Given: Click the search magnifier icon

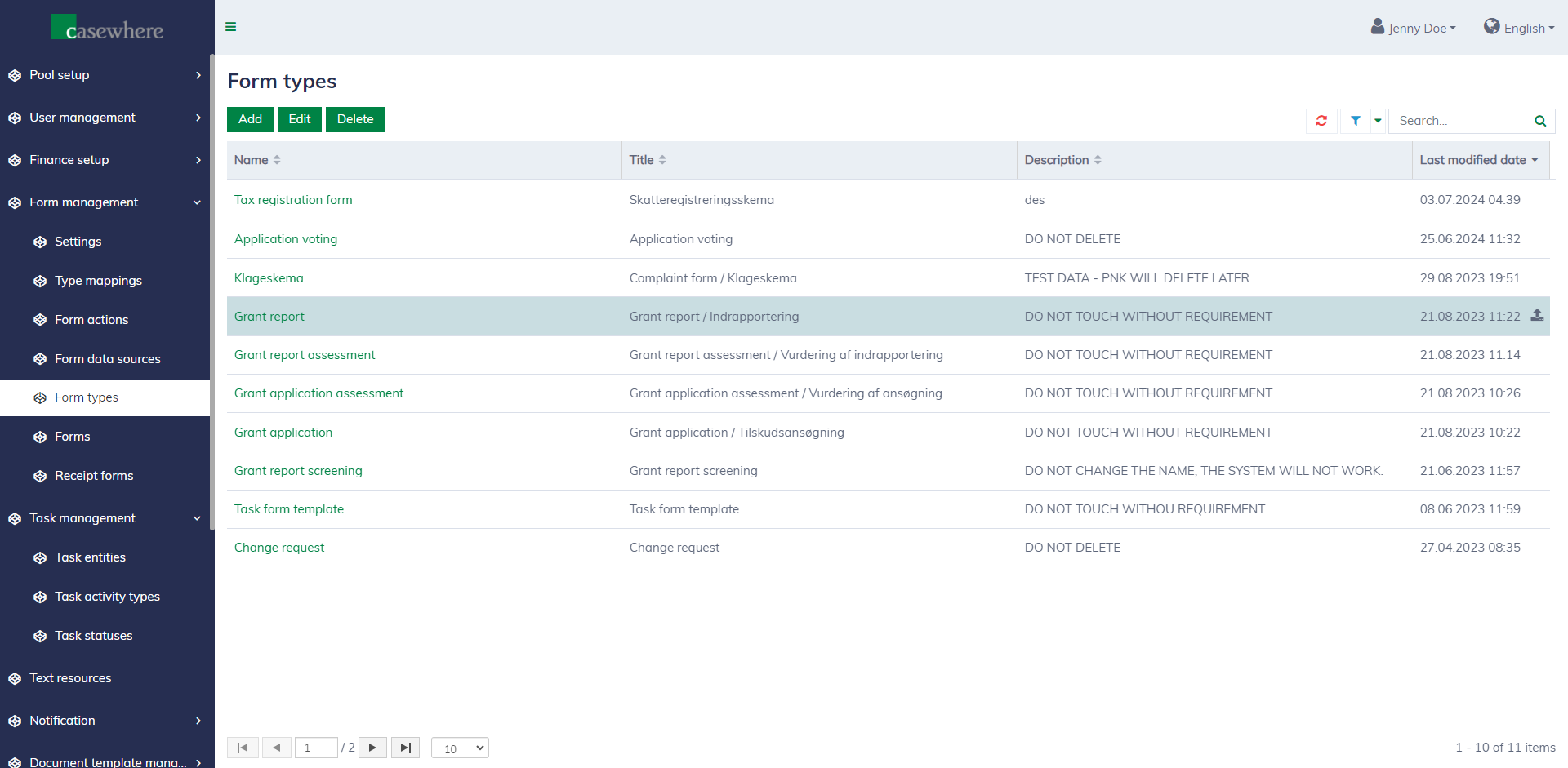Looking at the screenshot, I should (1540, 121).
